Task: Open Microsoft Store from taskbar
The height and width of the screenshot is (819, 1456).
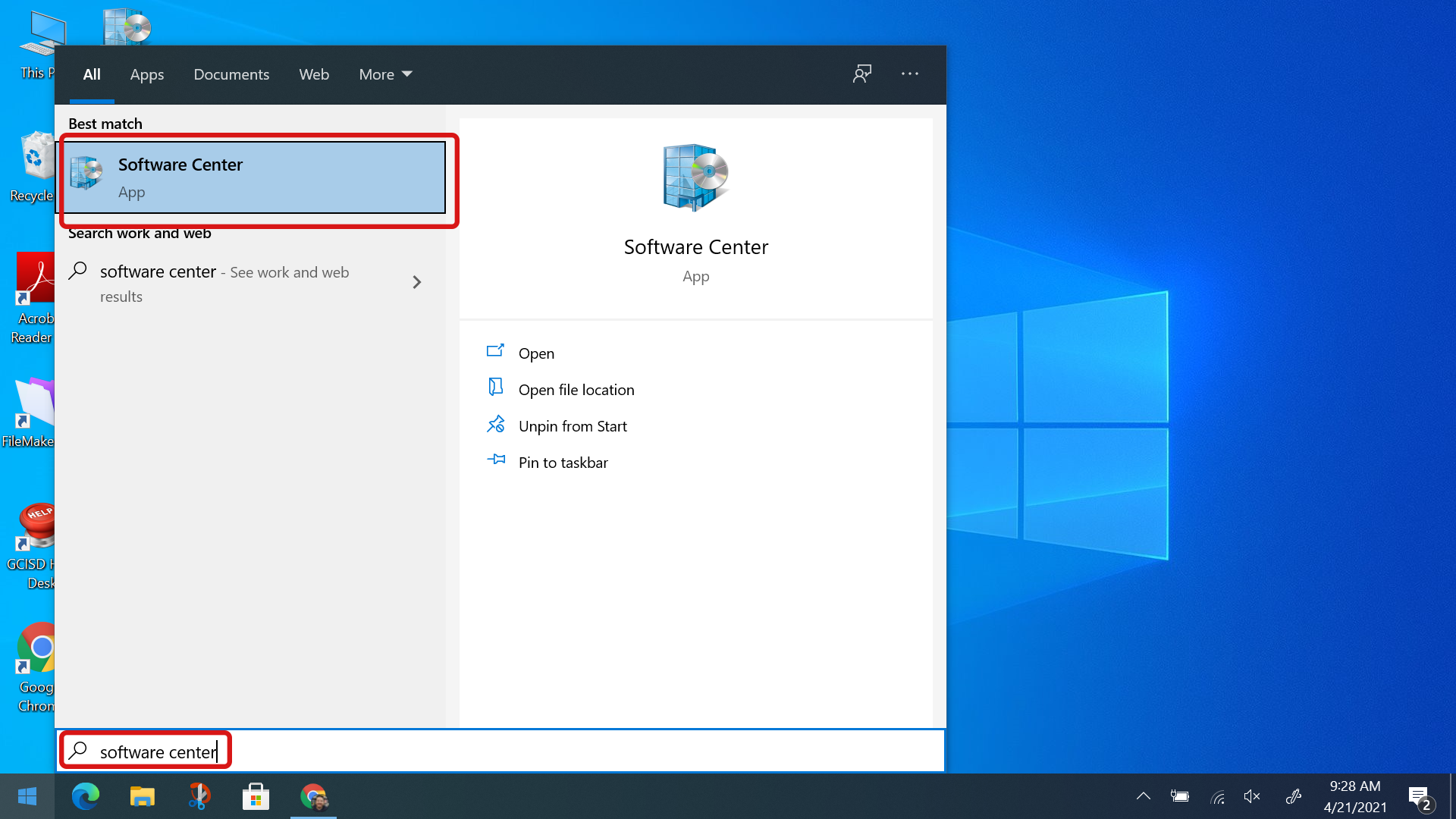Action: [256, 796]
